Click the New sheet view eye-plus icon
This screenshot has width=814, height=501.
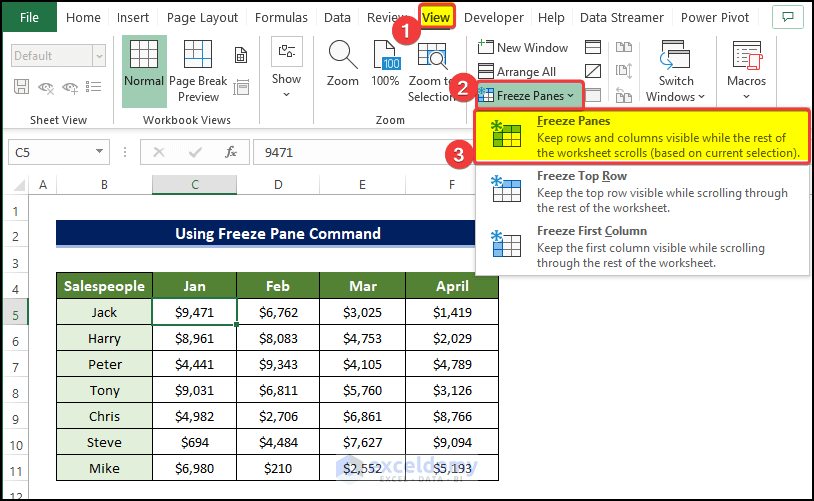(x=70, y=88)
